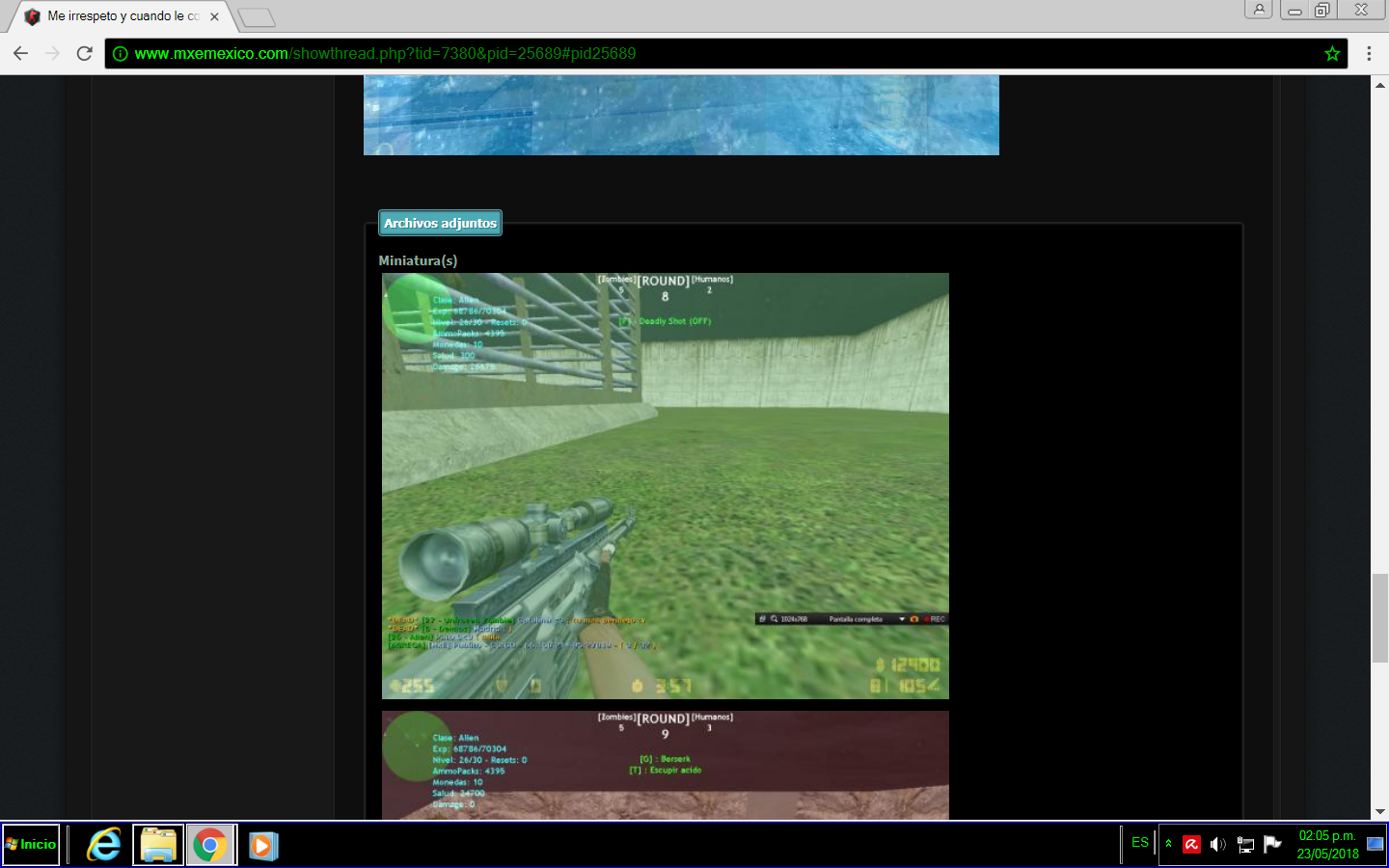Open the red round 9 screenshot thumbnail
The image size is (1389, 868).
666,766
